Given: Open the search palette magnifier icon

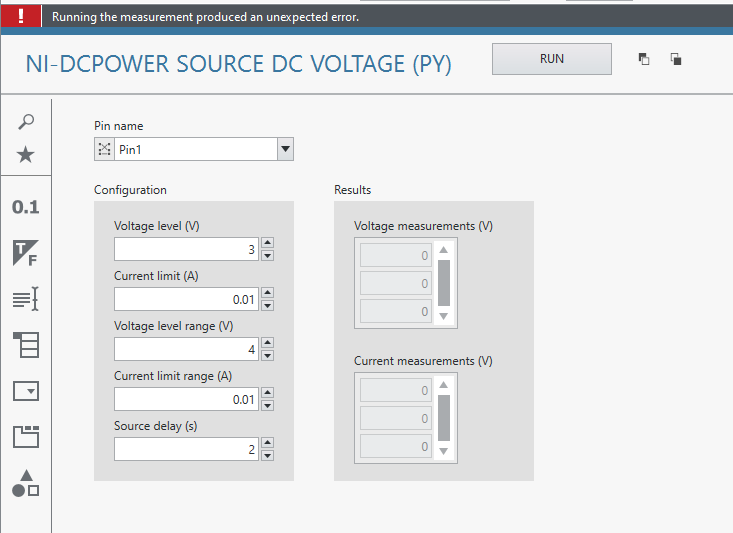Looking at the screenshot, I should tap(26, 122).
